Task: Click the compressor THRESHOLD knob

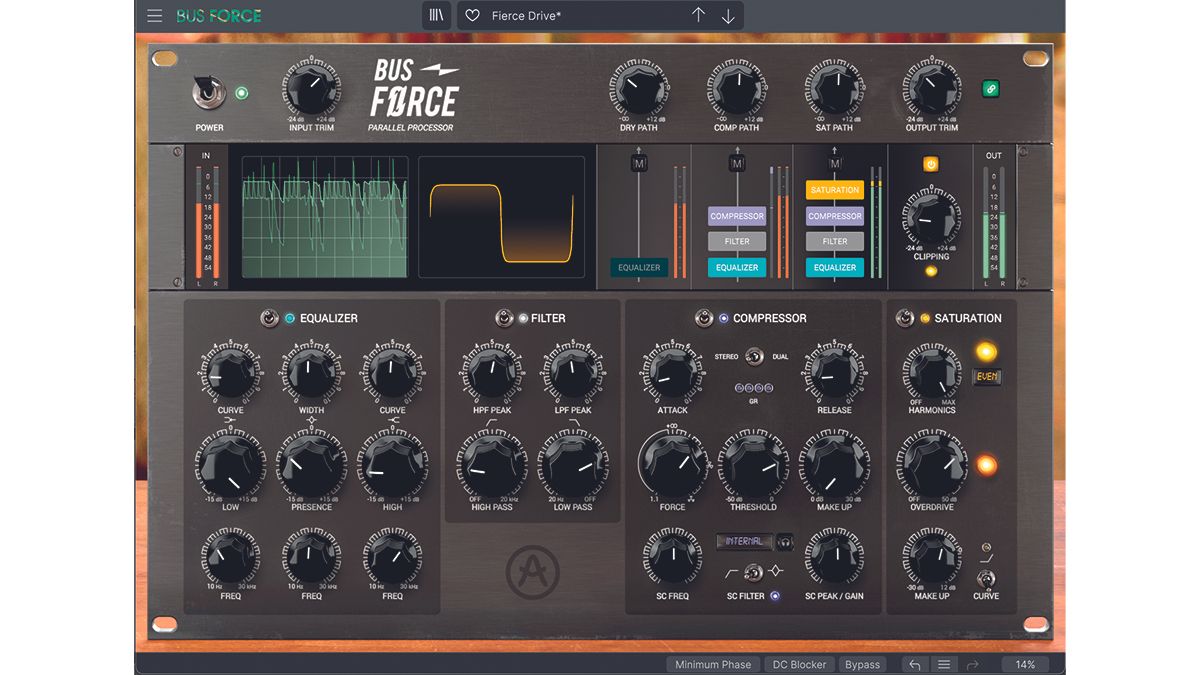Action: click(x=753, y=465)
